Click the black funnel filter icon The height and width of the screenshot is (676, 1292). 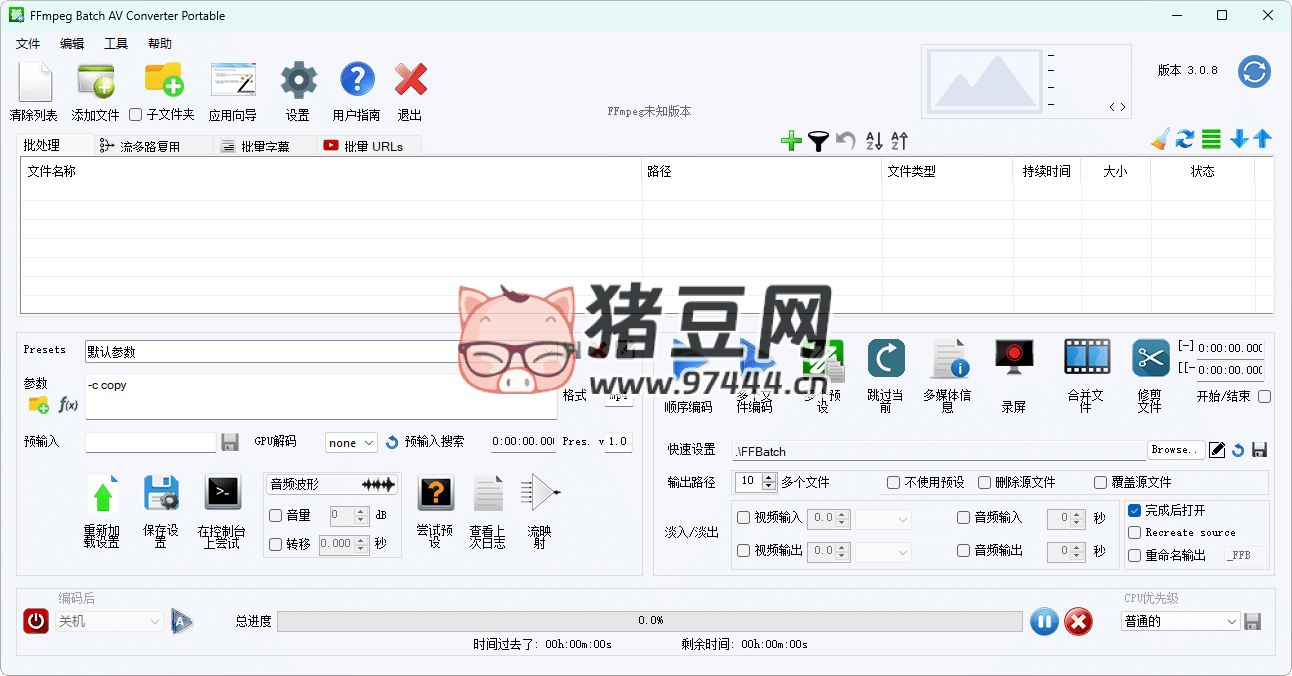(818, 141)
